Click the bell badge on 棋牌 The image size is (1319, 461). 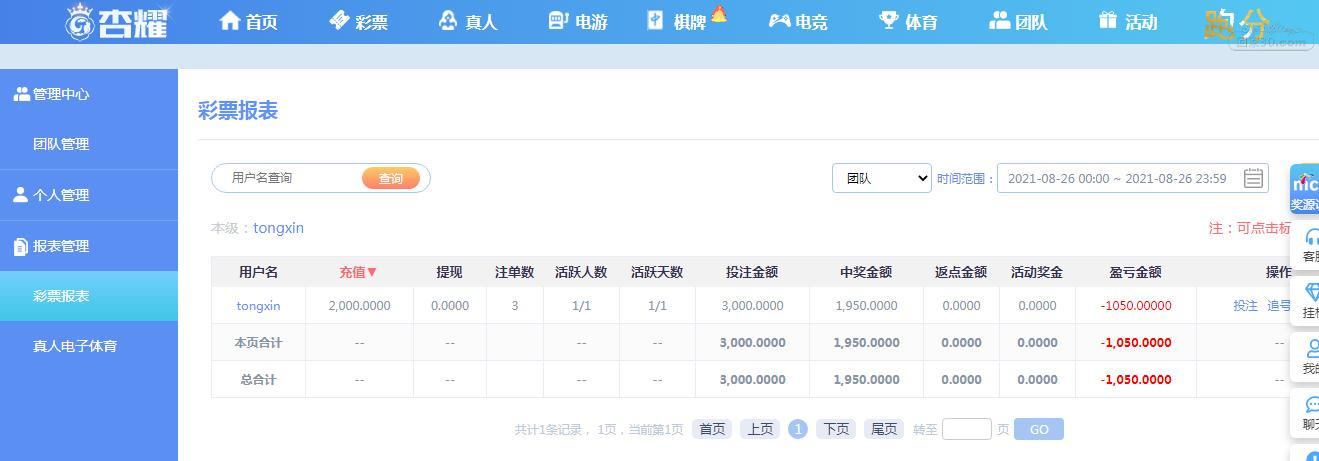pyautogui.click(x=719, y=13)
